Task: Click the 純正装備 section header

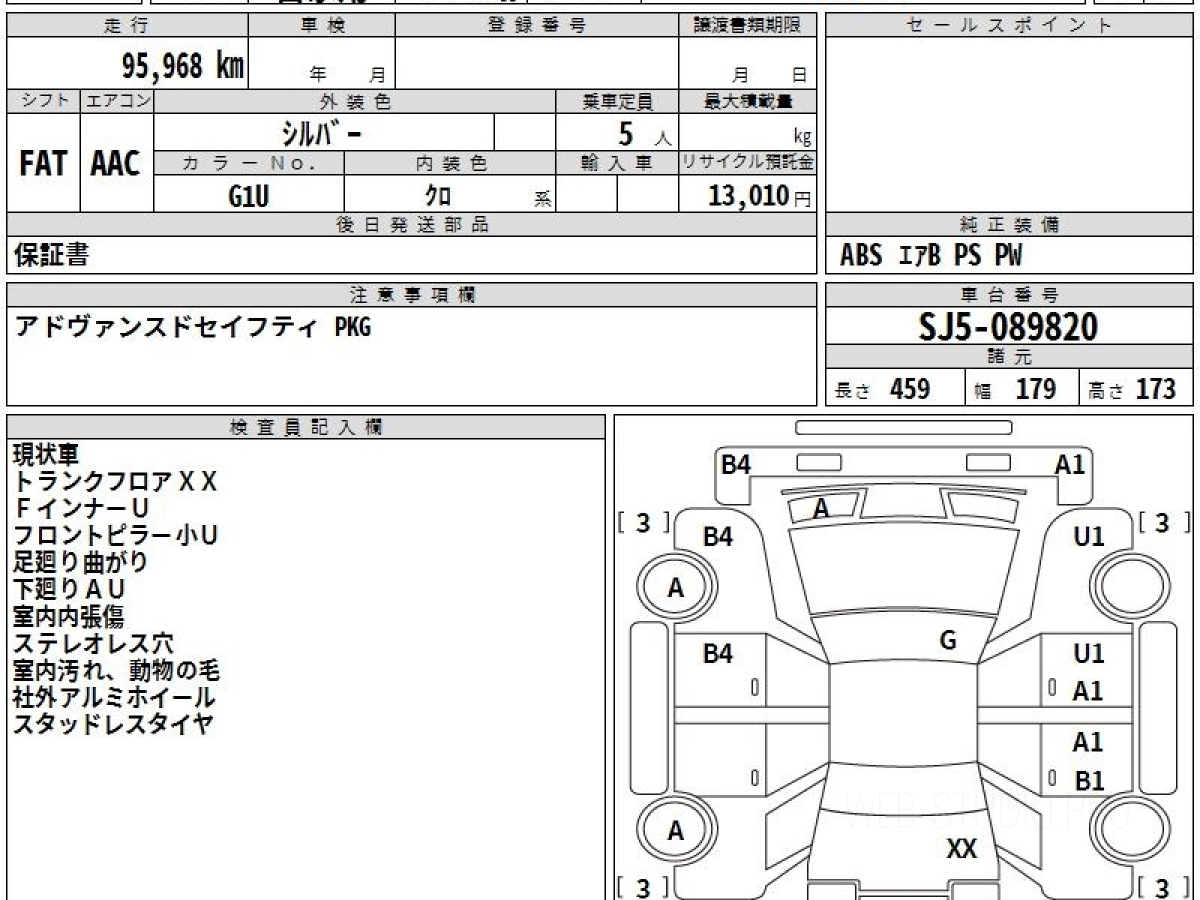Action: [1009, 225]
